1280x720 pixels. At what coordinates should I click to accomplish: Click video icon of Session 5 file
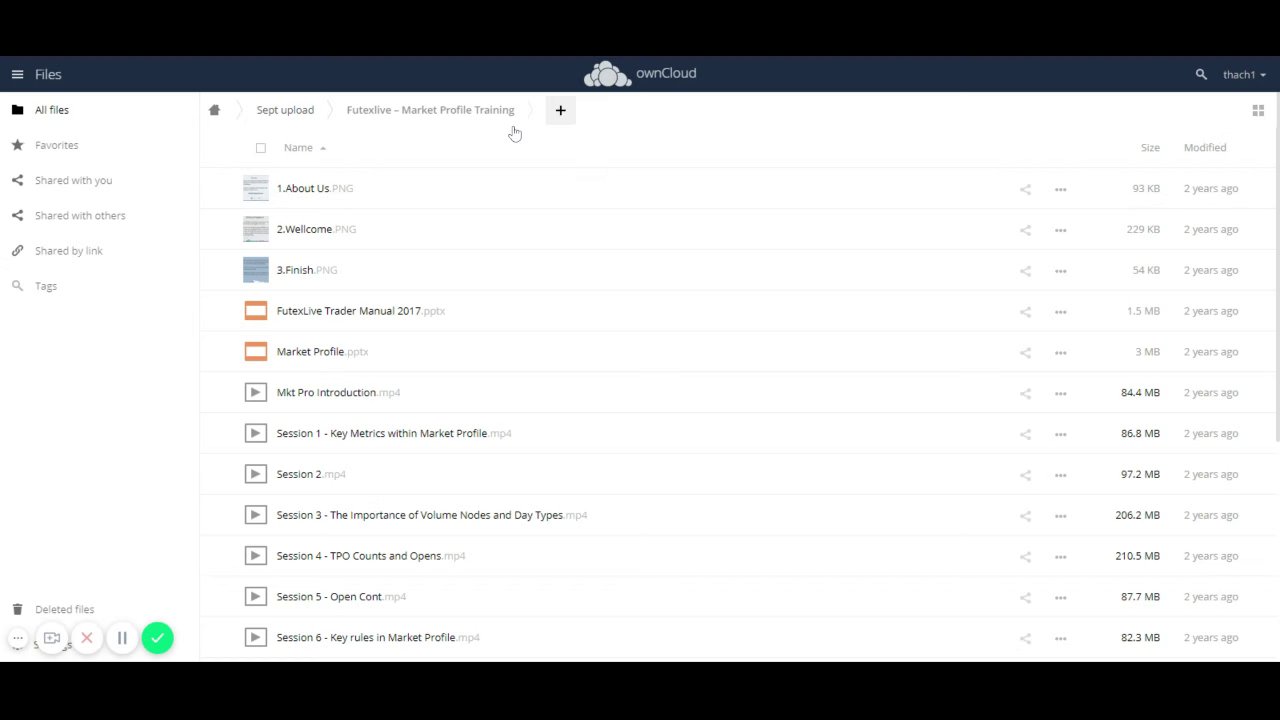(x=256, y=597)
